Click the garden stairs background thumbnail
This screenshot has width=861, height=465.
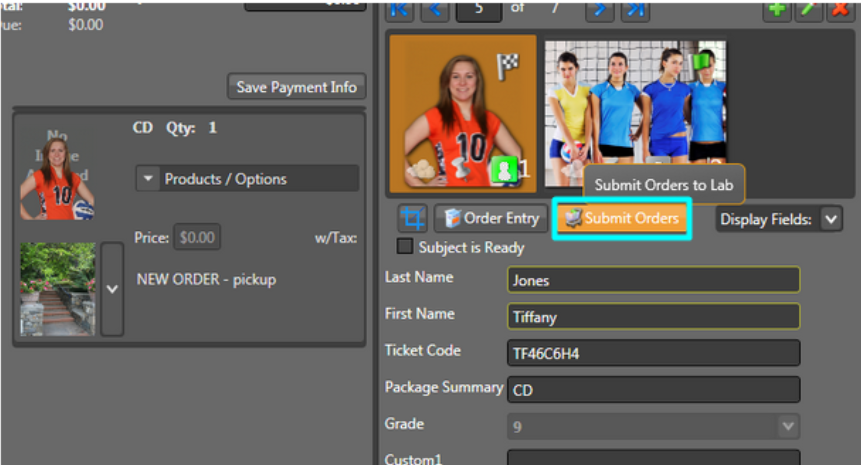pyautogui.click(x=58, y=289)
